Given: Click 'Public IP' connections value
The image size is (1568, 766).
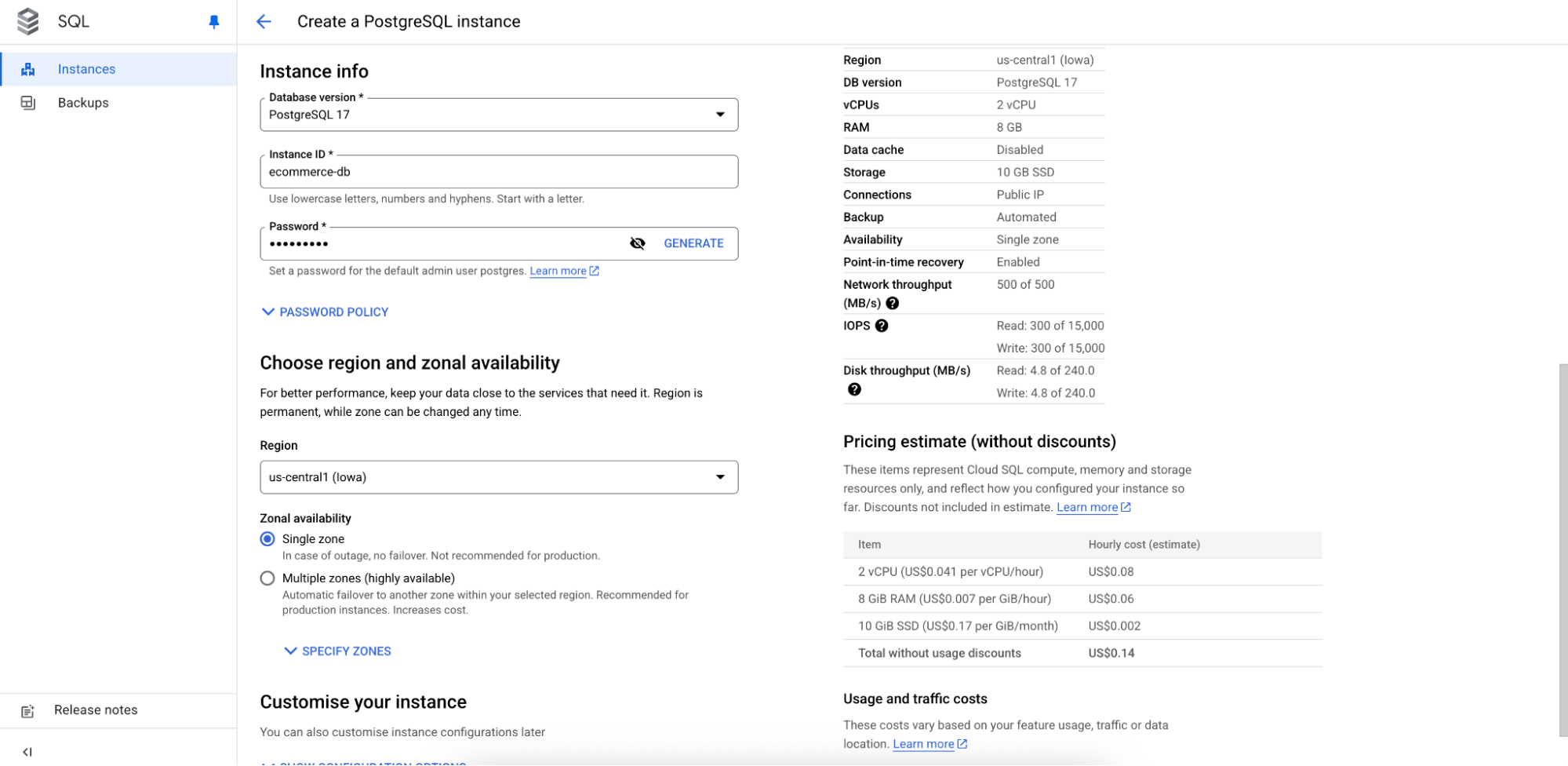Looking at the screenshot, I should [x=1020, y=195].
